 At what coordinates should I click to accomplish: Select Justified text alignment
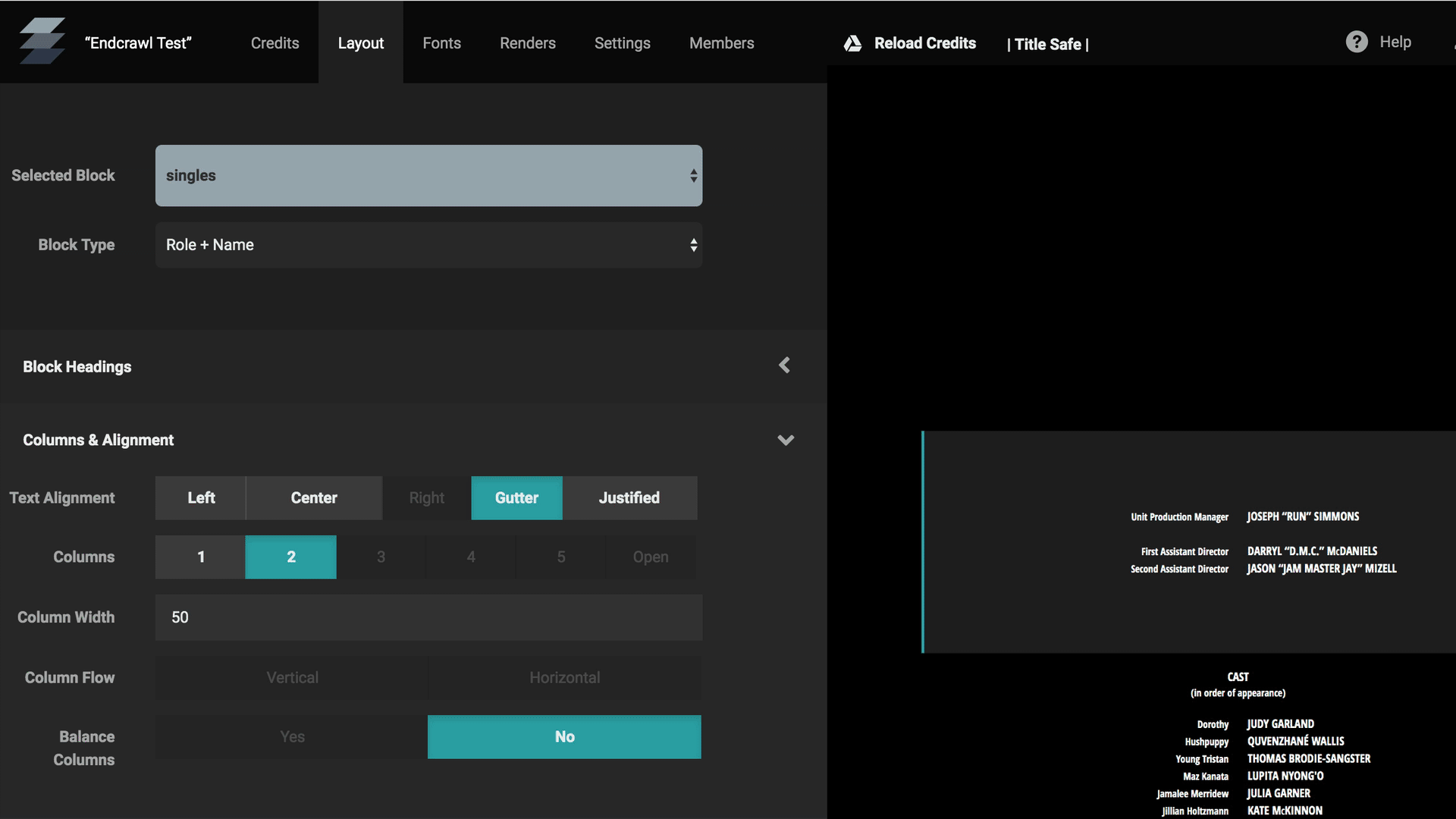[x=629, y=497]
